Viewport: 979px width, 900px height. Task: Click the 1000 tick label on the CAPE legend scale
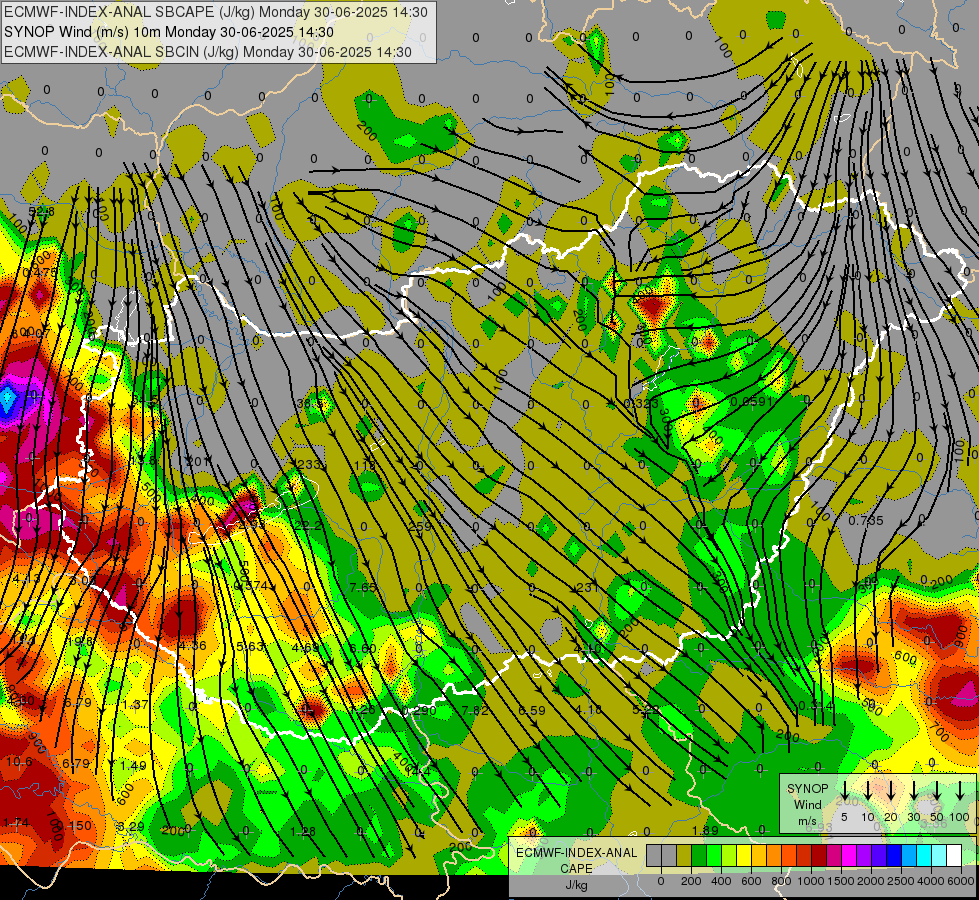point(811,881)
